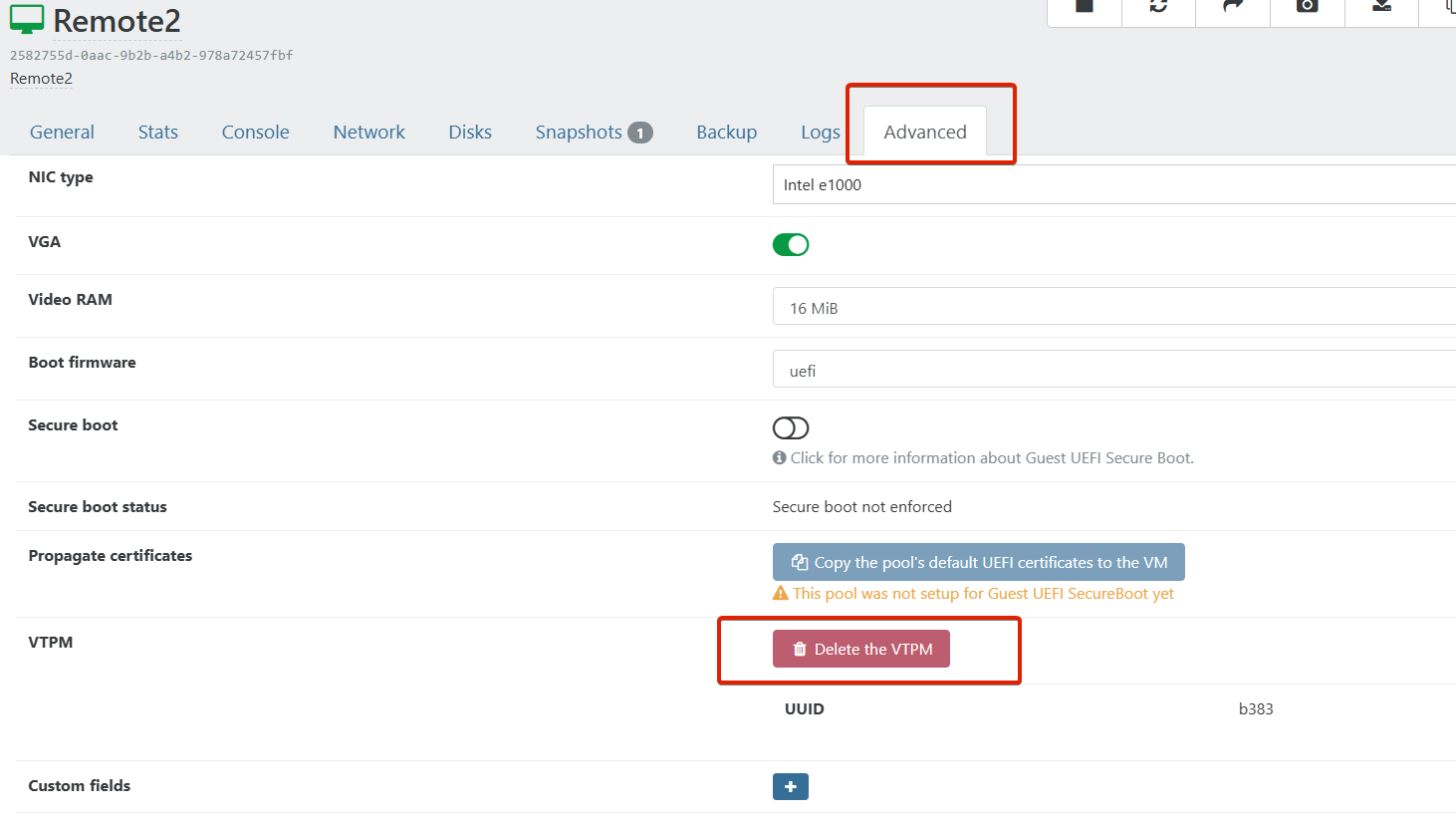Click the Stop VM square icon
The image size is (1456, 826).
[1085, 7]
